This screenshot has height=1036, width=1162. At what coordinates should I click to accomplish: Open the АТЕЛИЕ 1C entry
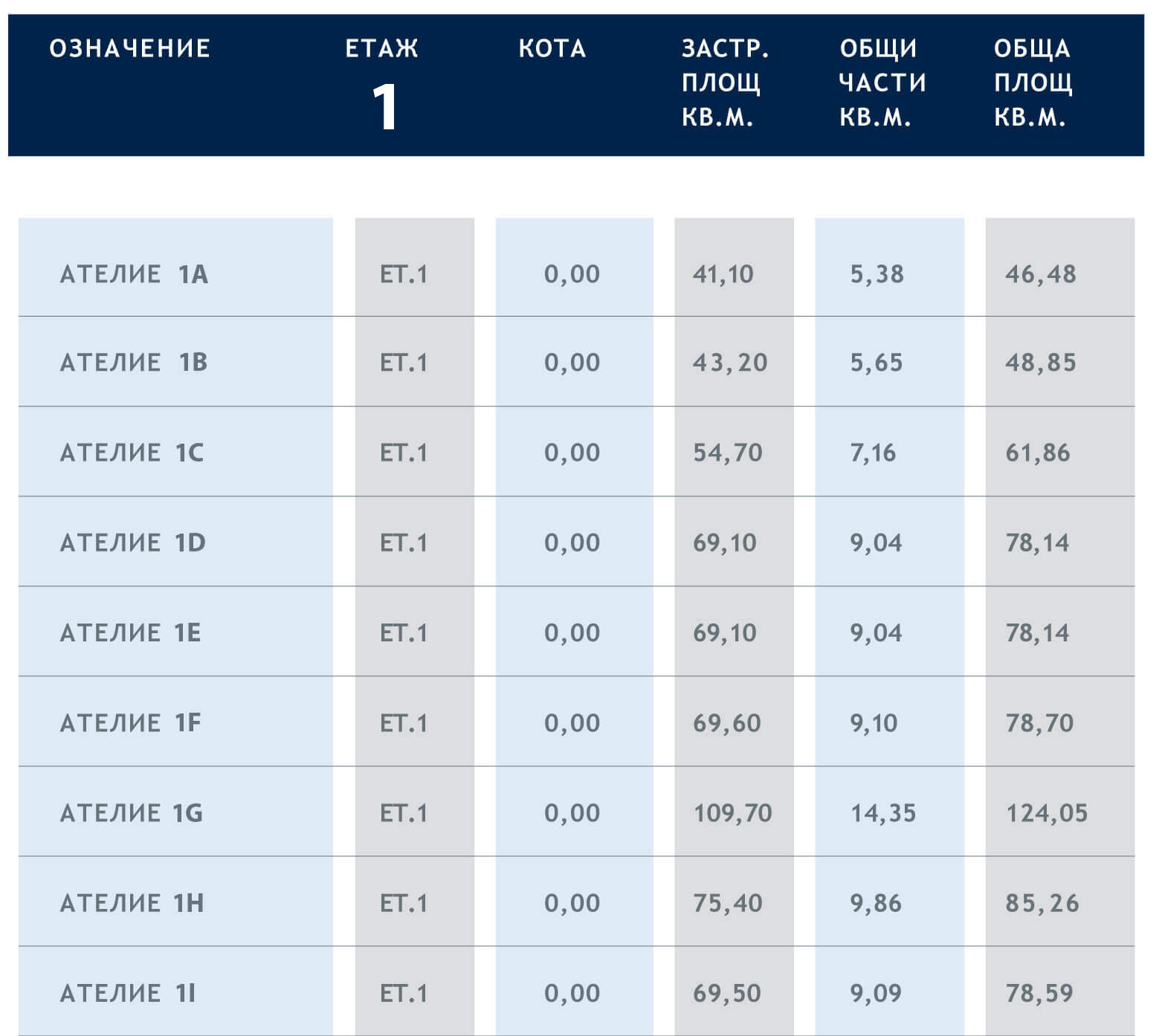[x=132, y=453]
